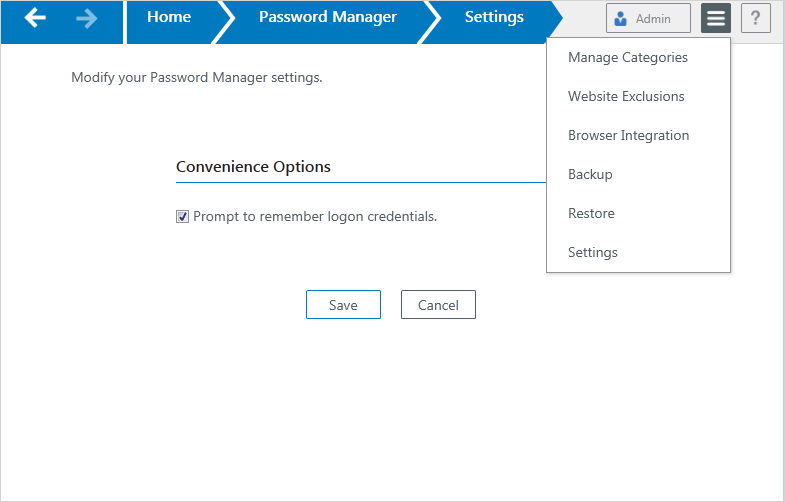The image size is (785, 502).
Task: Select the Settings breadcrumb
Action: click(x=494, y=18)
